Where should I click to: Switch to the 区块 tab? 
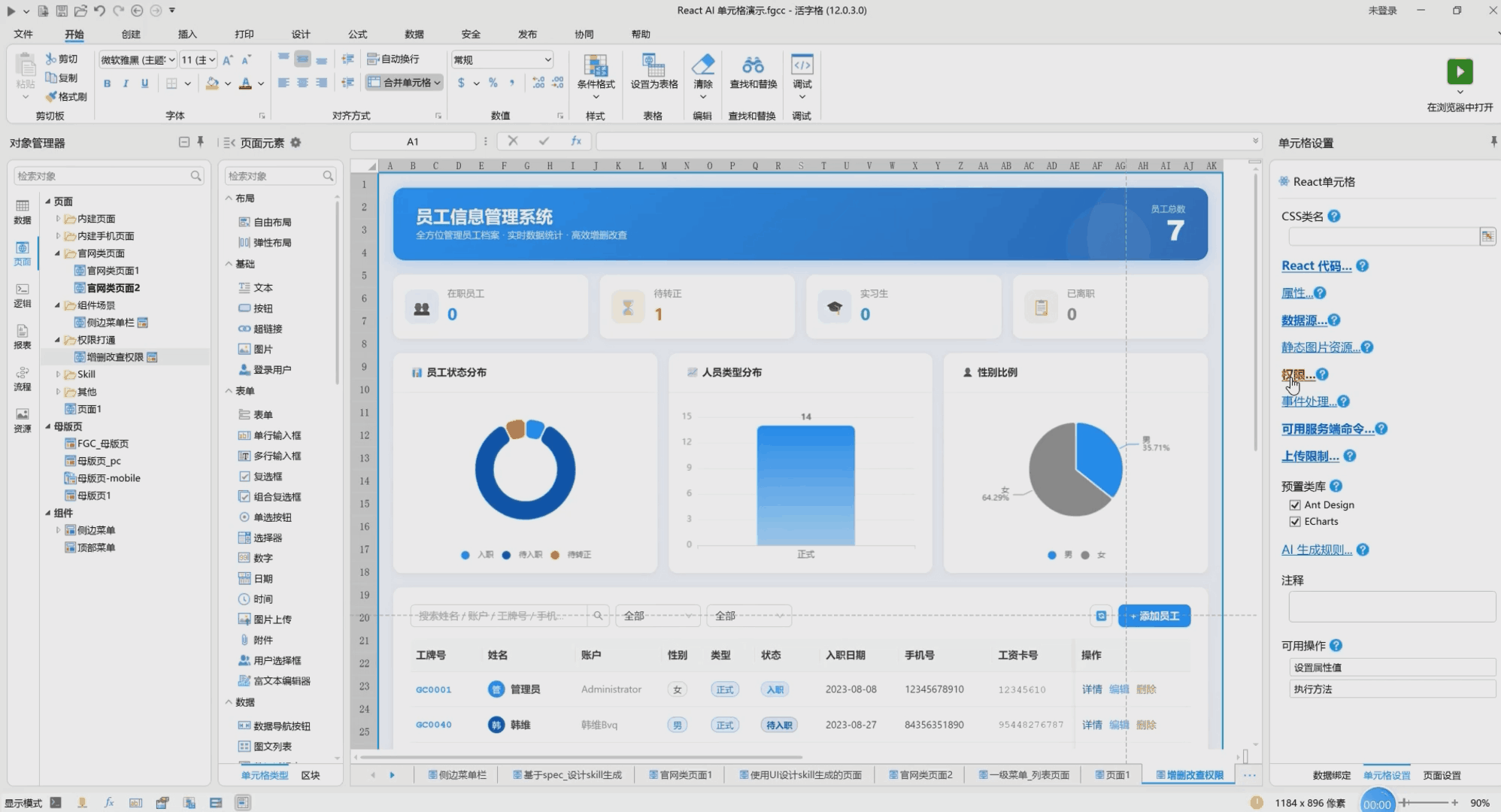click(x=311, y=775)
